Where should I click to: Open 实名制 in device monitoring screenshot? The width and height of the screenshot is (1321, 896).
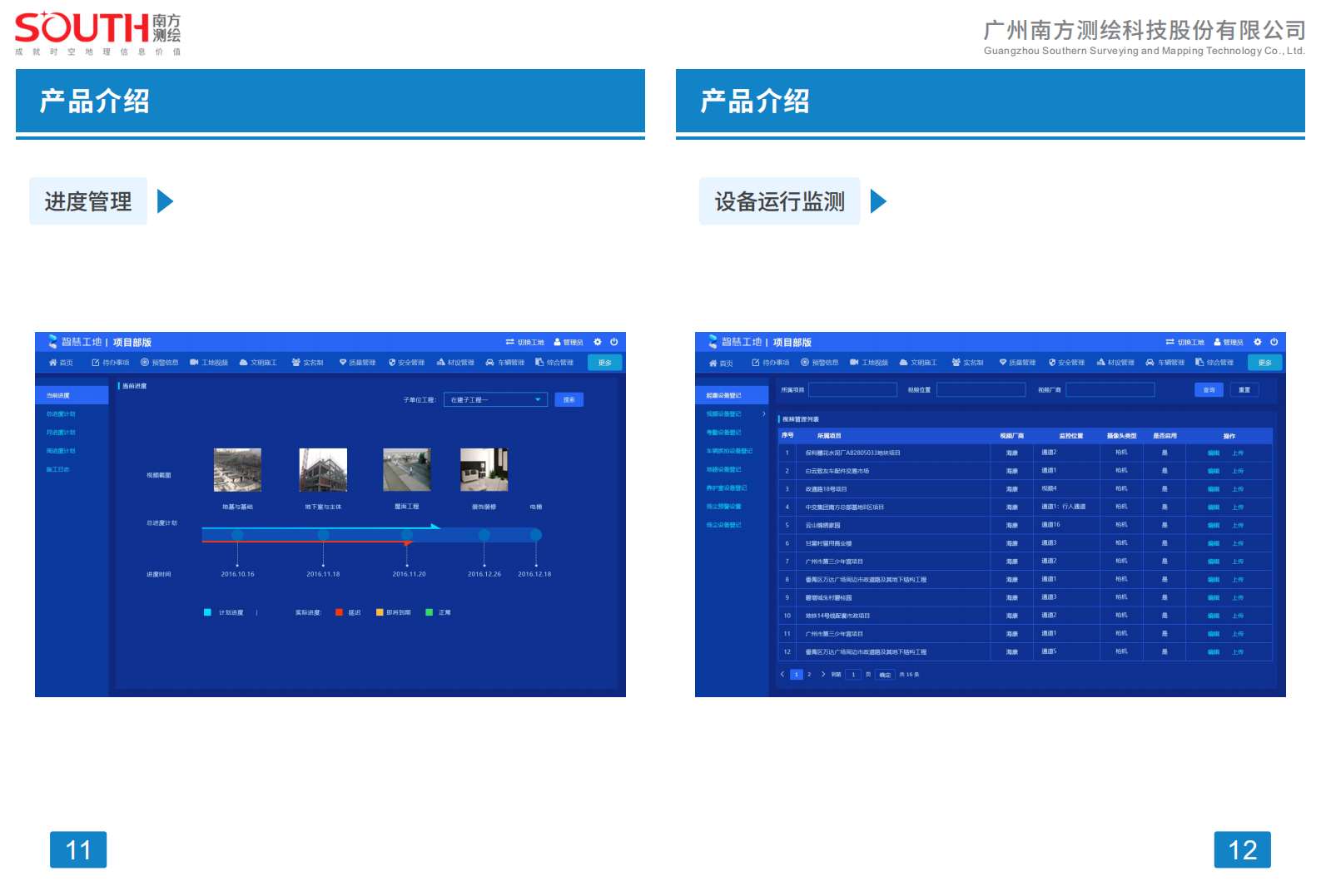(x=967, y=363)
